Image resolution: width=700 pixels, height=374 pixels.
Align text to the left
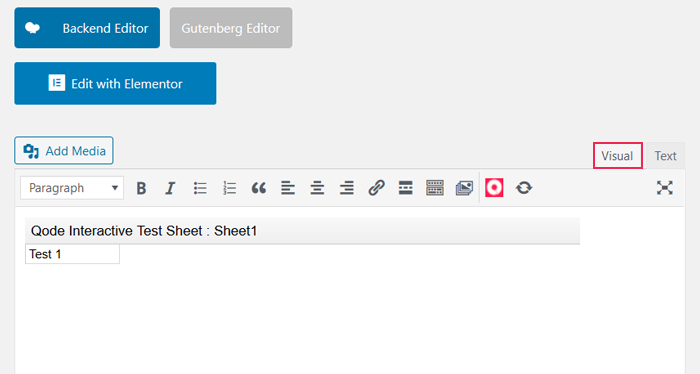(x=288, y=188)
